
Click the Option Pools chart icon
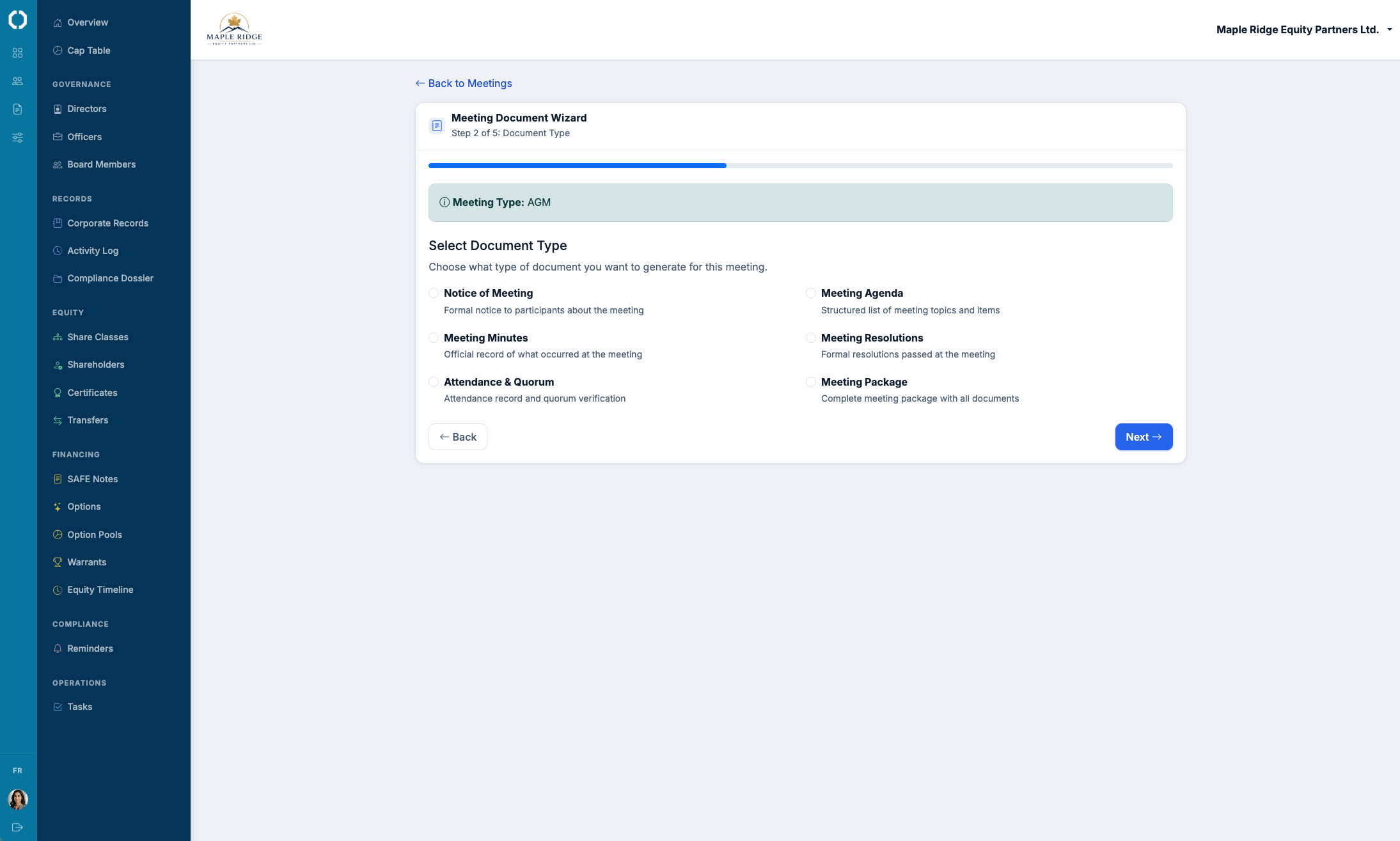[x=58, y=535]
